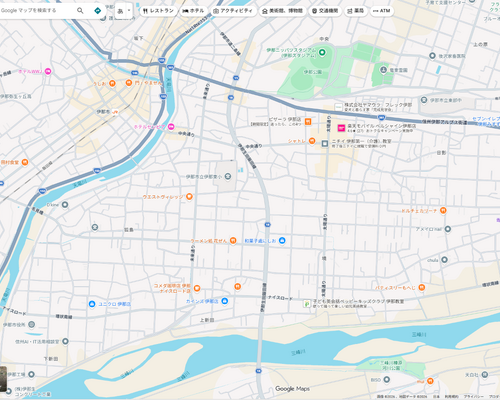The height and width of the screenshot is (400, 500).
Task: Open the ホテルWWJ hotel pin
Action: (48, 71)
